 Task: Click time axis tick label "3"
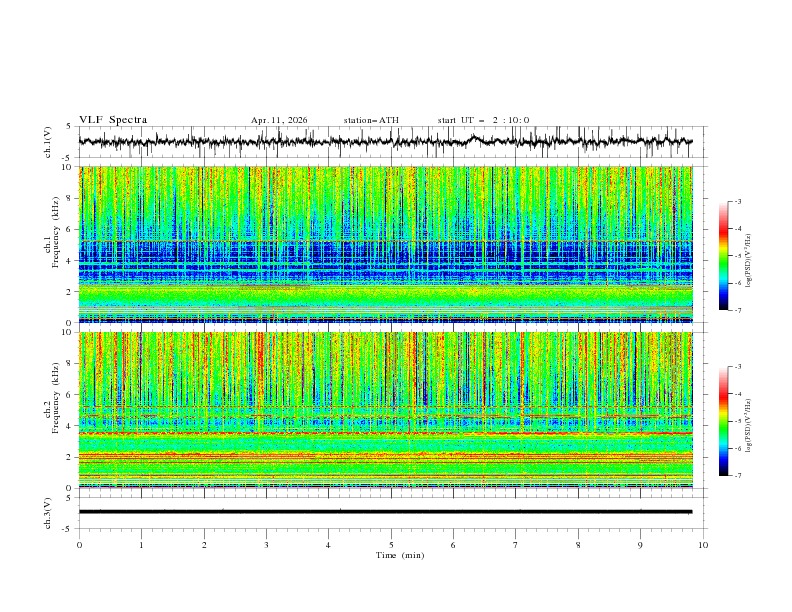tap(266, 545)
